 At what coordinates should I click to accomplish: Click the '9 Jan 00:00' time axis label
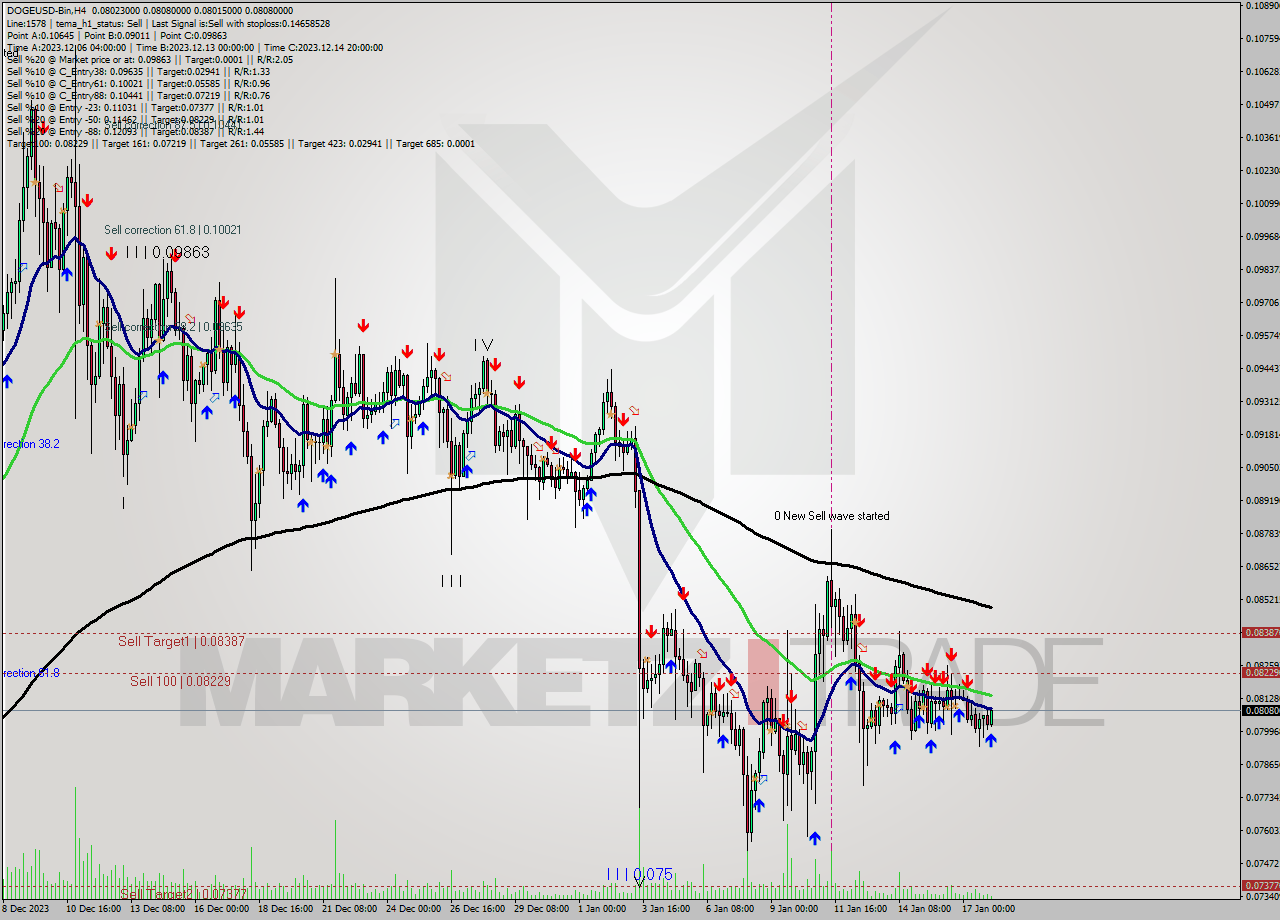pos(794,909)
